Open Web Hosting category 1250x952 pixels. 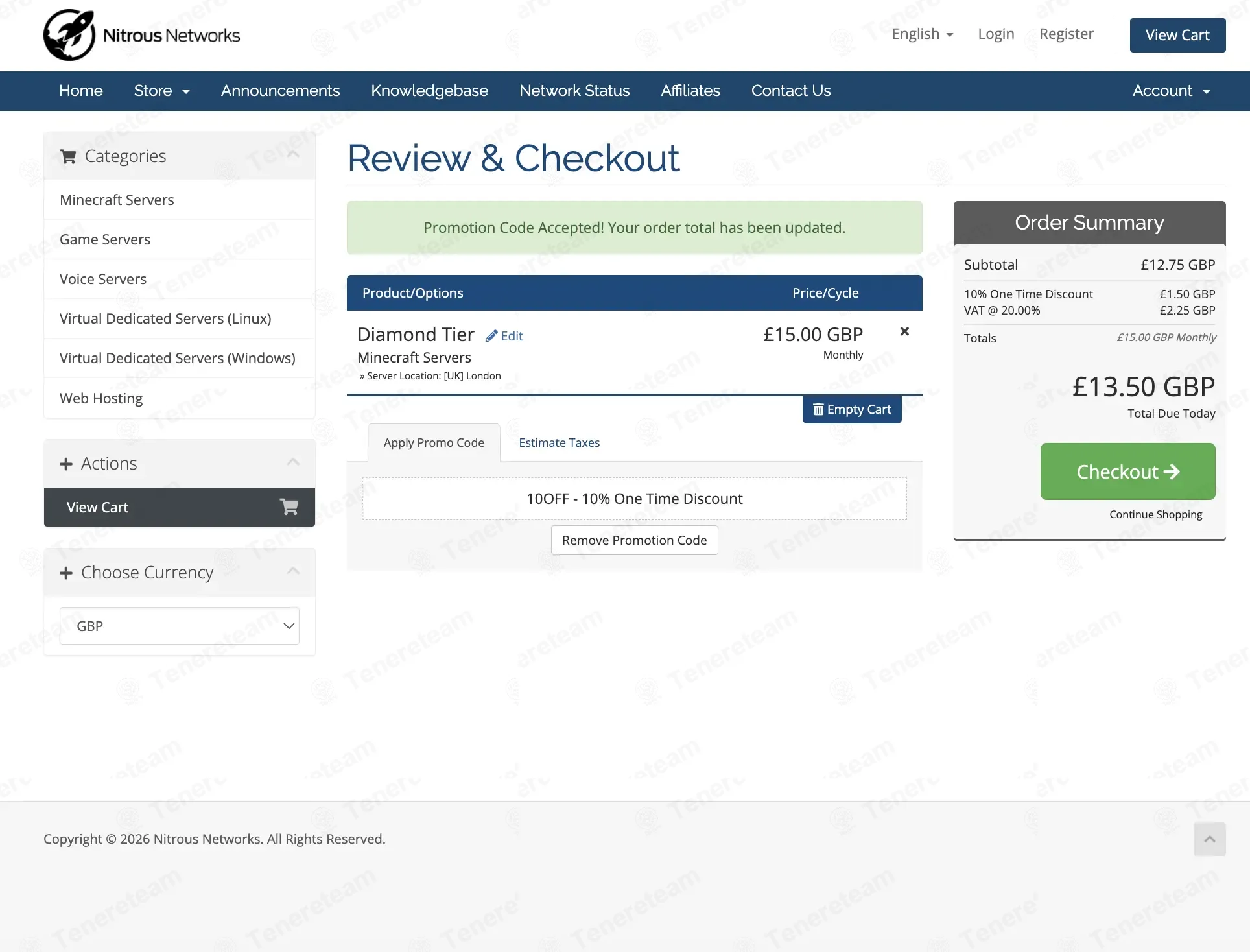[x=180, y=398]
